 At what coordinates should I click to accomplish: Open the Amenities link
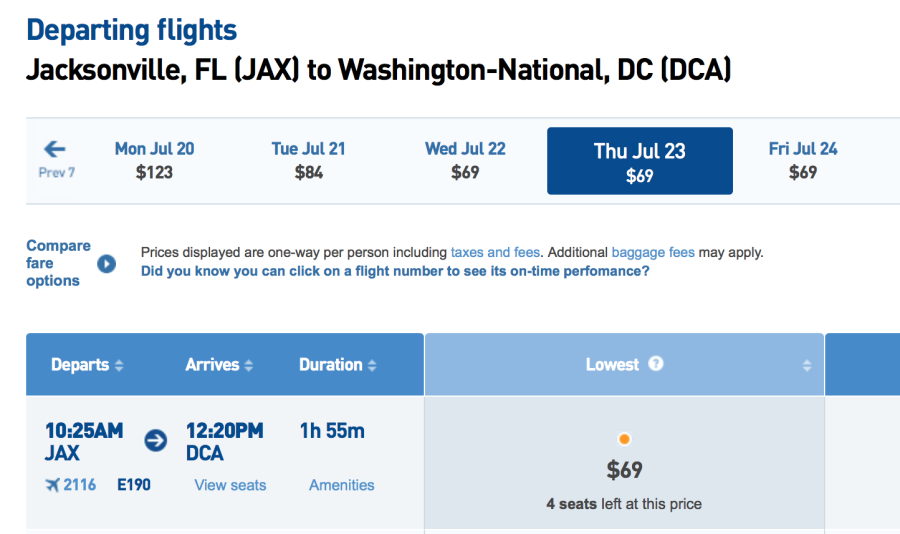click(342, 485)
